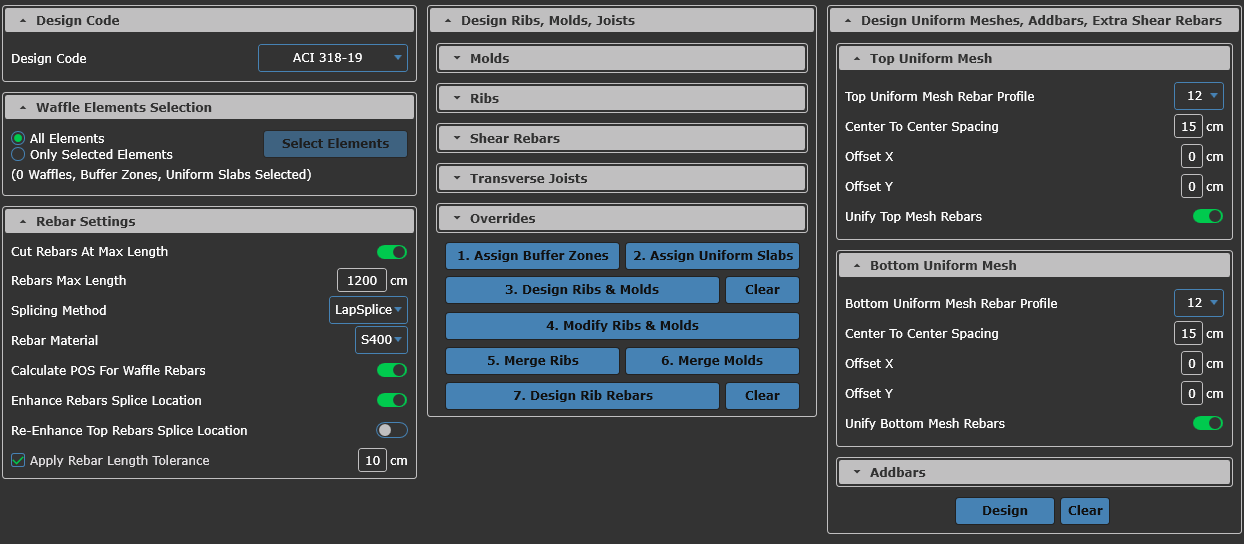Toggle Cut Rebars At Max Length switch

[391, 252]
